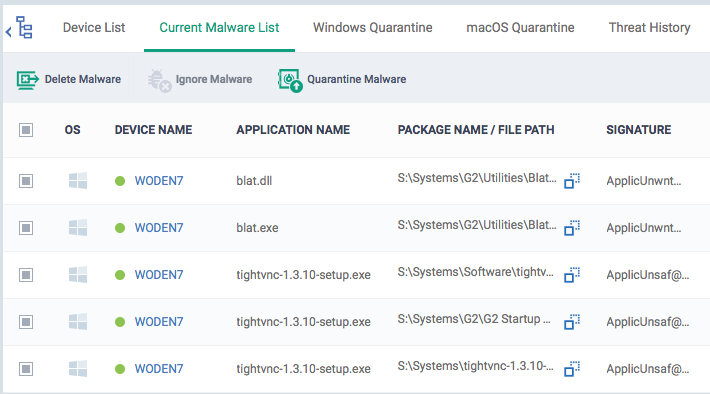Select the blat.dll application name
The height and width of the screenshot is (394, 710).
pos(254,181)
